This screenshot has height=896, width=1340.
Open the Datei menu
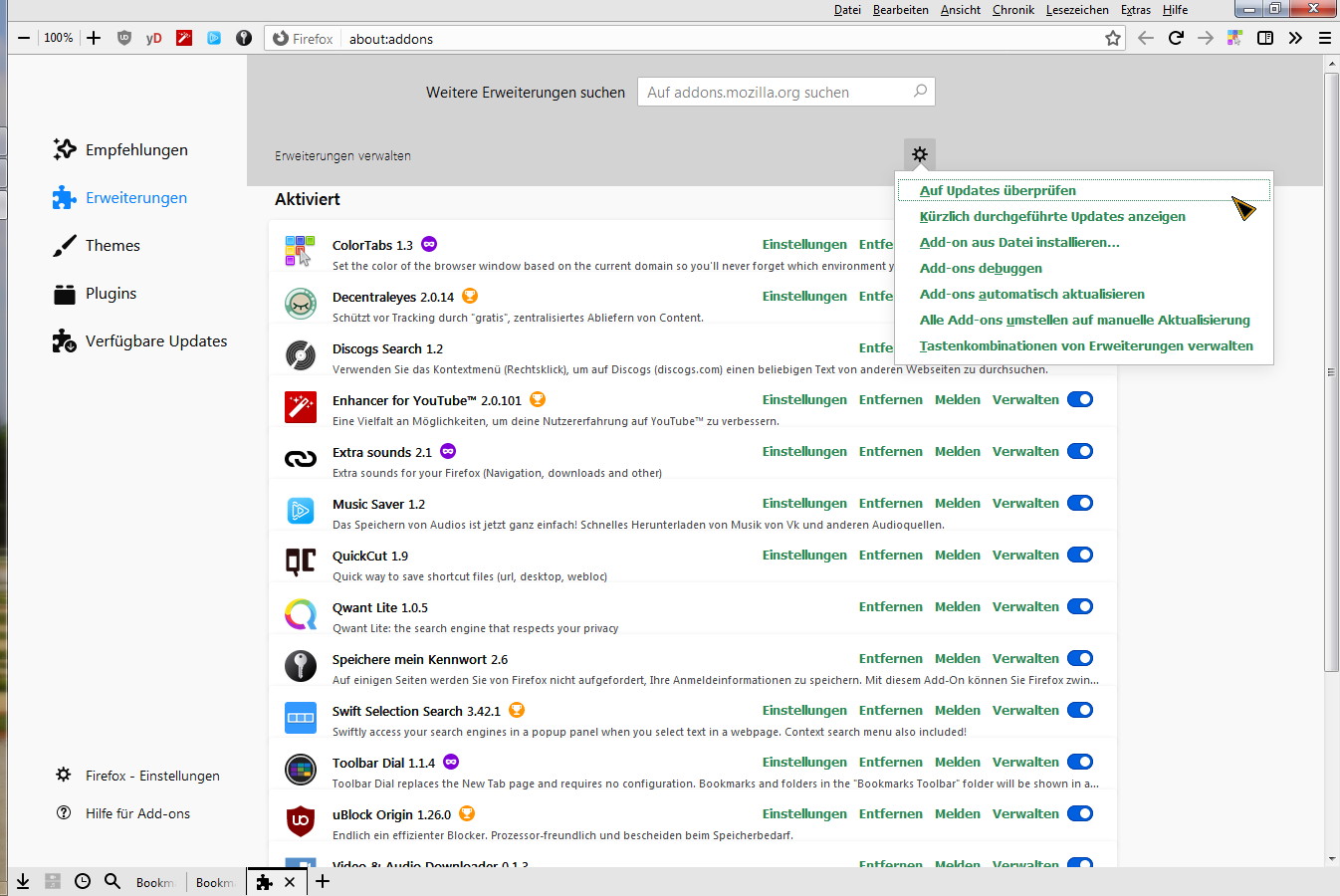coord(847,10)
